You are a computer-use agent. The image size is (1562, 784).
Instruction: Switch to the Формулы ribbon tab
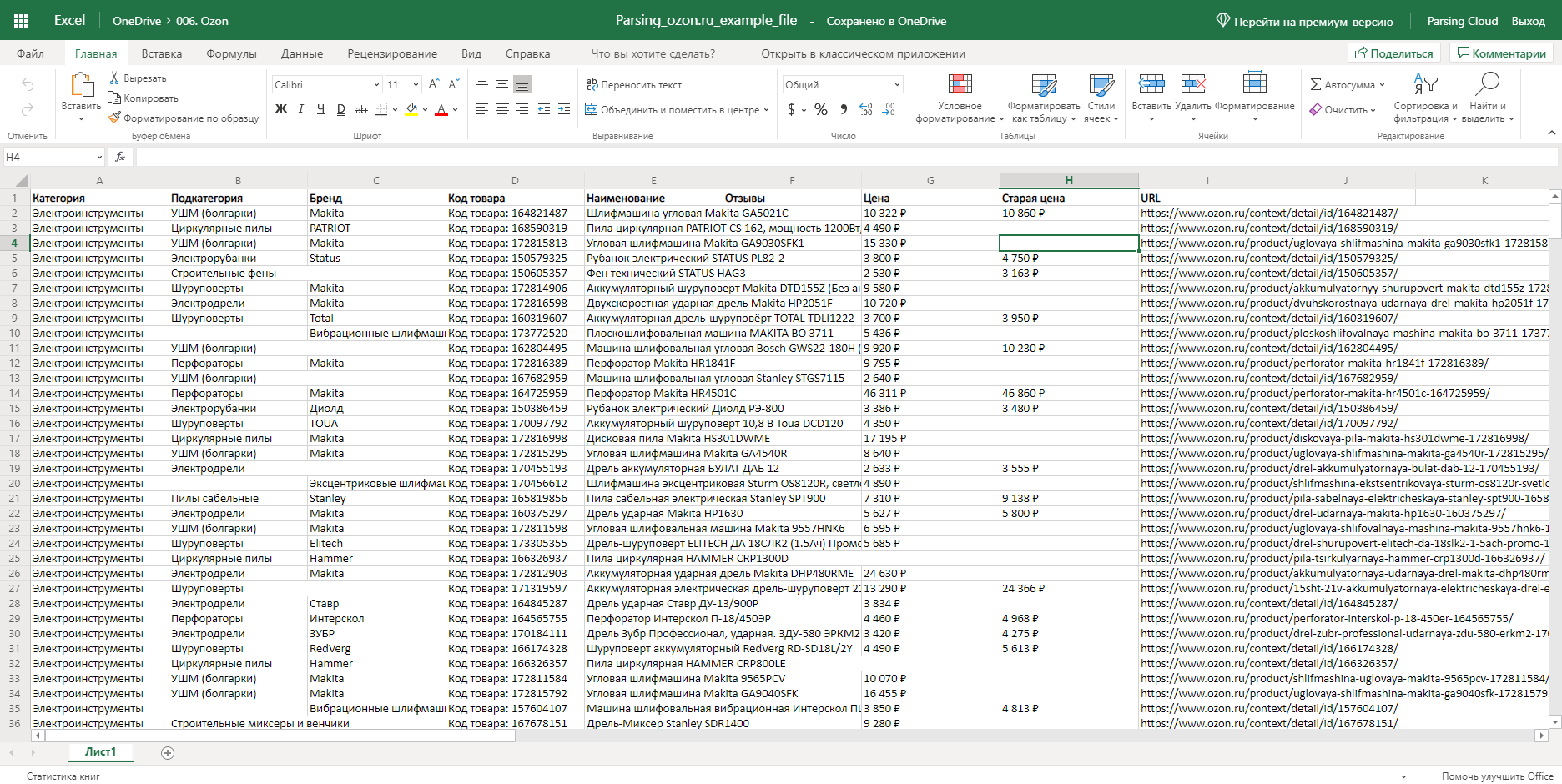pyautogui.click(x=231, y=53)
